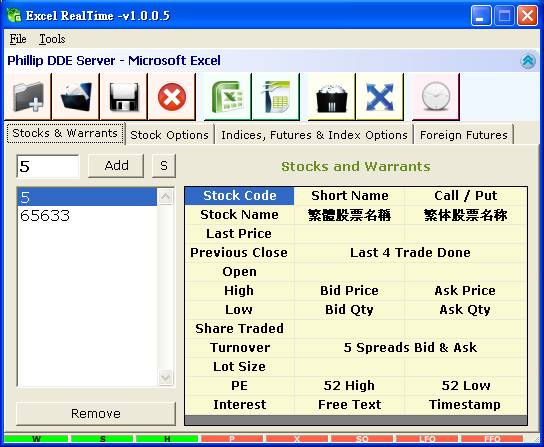Select the Bid Qty field cell
The image size is (544, 447).
[x=349, y=310]
